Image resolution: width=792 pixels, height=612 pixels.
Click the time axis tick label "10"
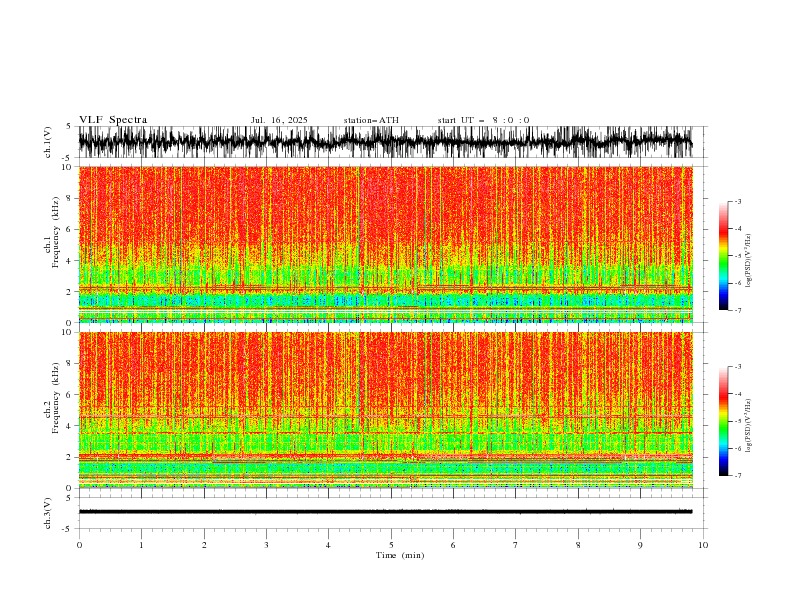point(703,545)
